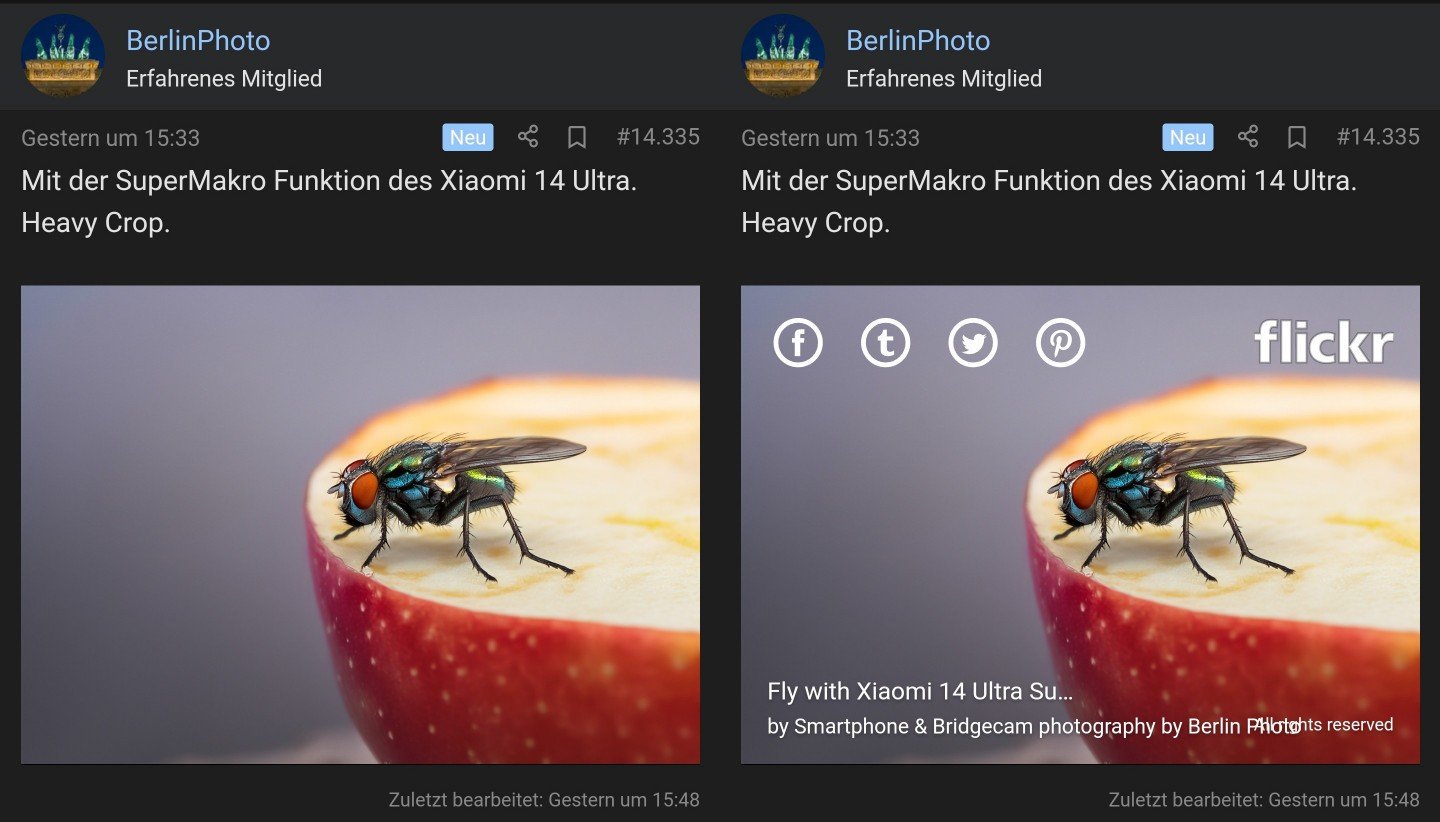Click the share icon in left post
Screen dimensions: 1440x822
pyautogui.click(x=528, y=137)
